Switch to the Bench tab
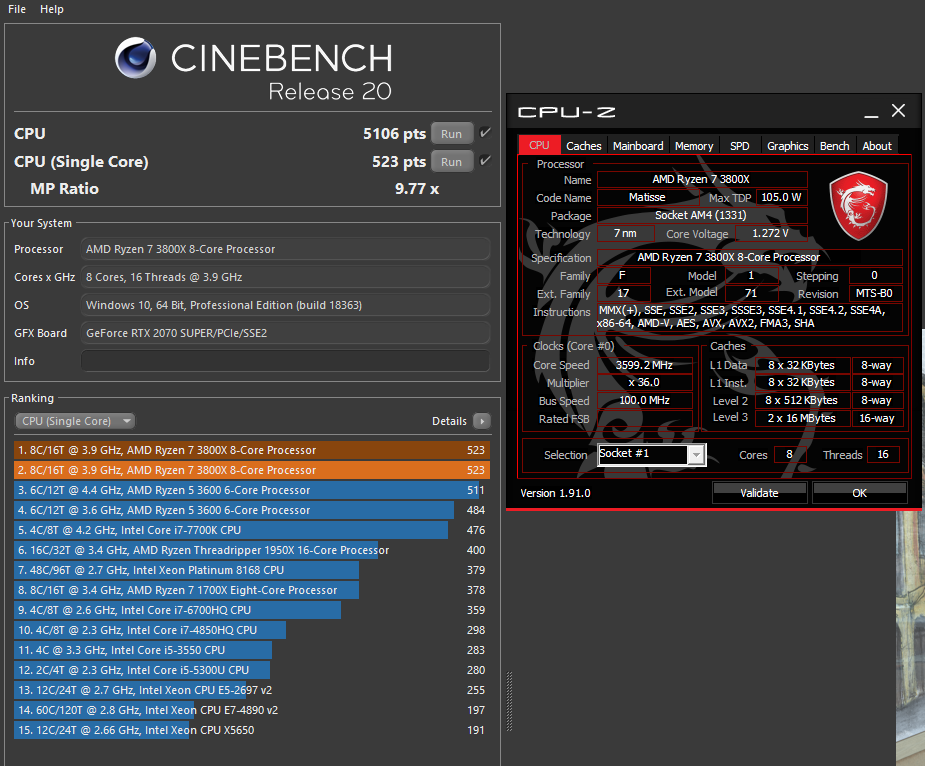This screenshot has width=925, height=766. tap(834, 146)
